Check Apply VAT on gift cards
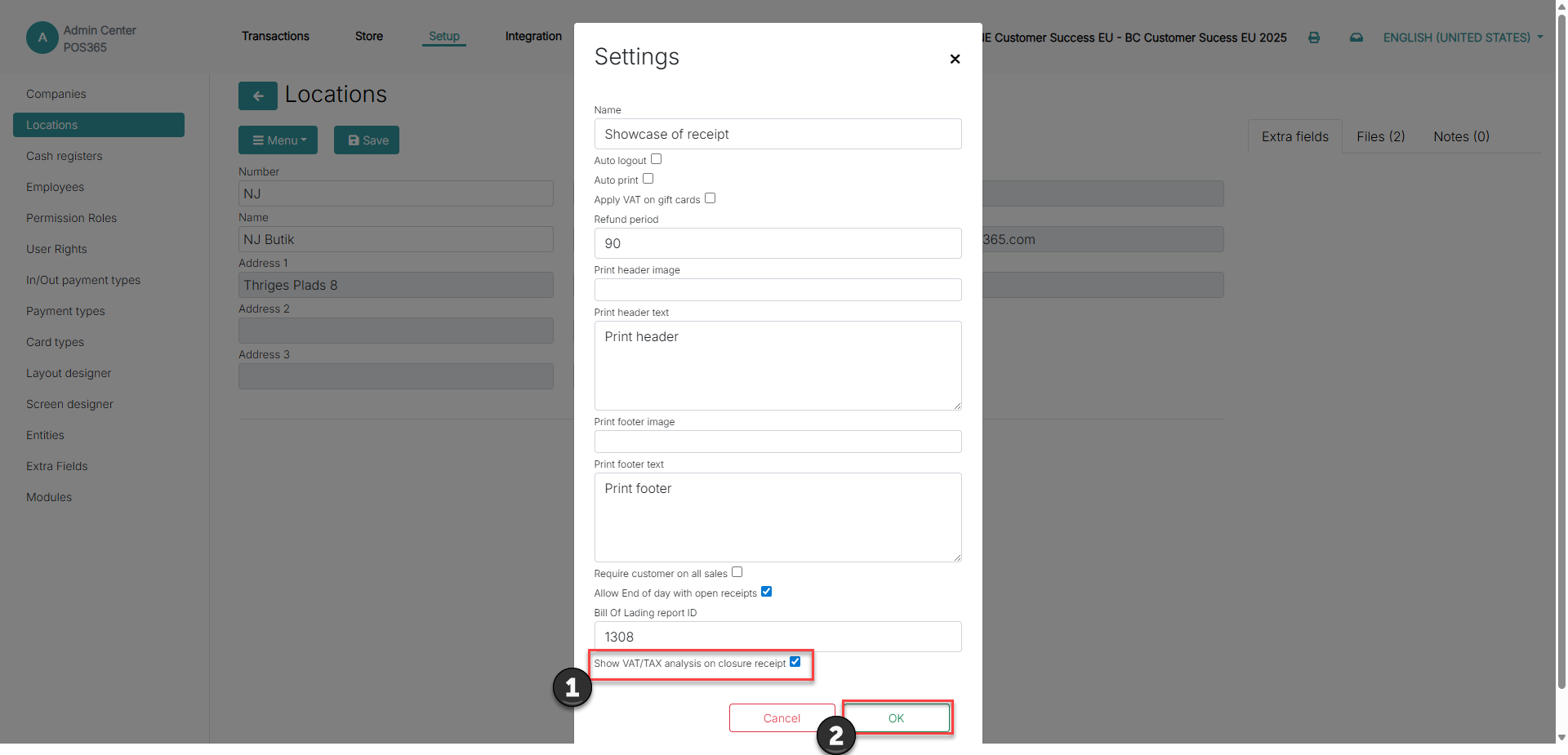The image size is (1568, 755). (710, 198)
